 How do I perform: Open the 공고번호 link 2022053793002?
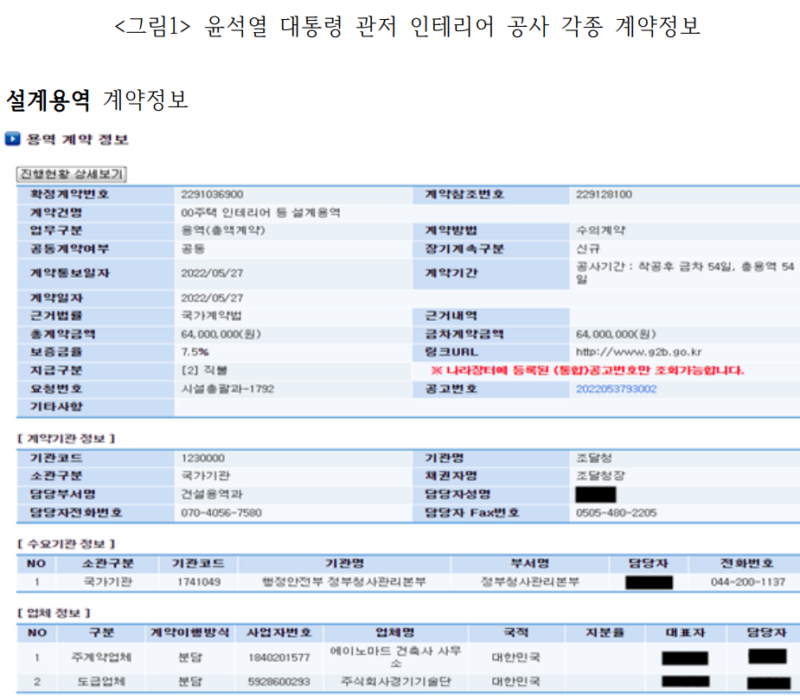616,389
